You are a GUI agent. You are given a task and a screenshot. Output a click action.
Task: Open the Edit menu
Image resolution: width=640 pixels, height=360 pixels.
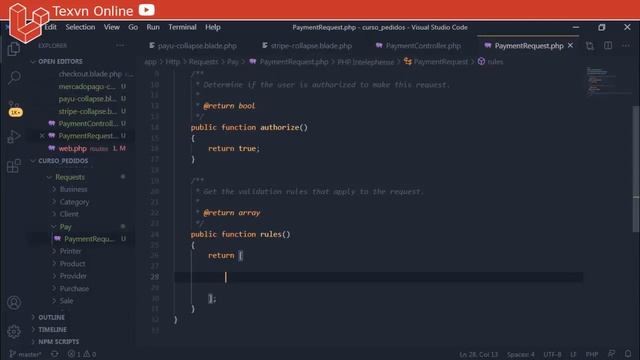(51, 27)
